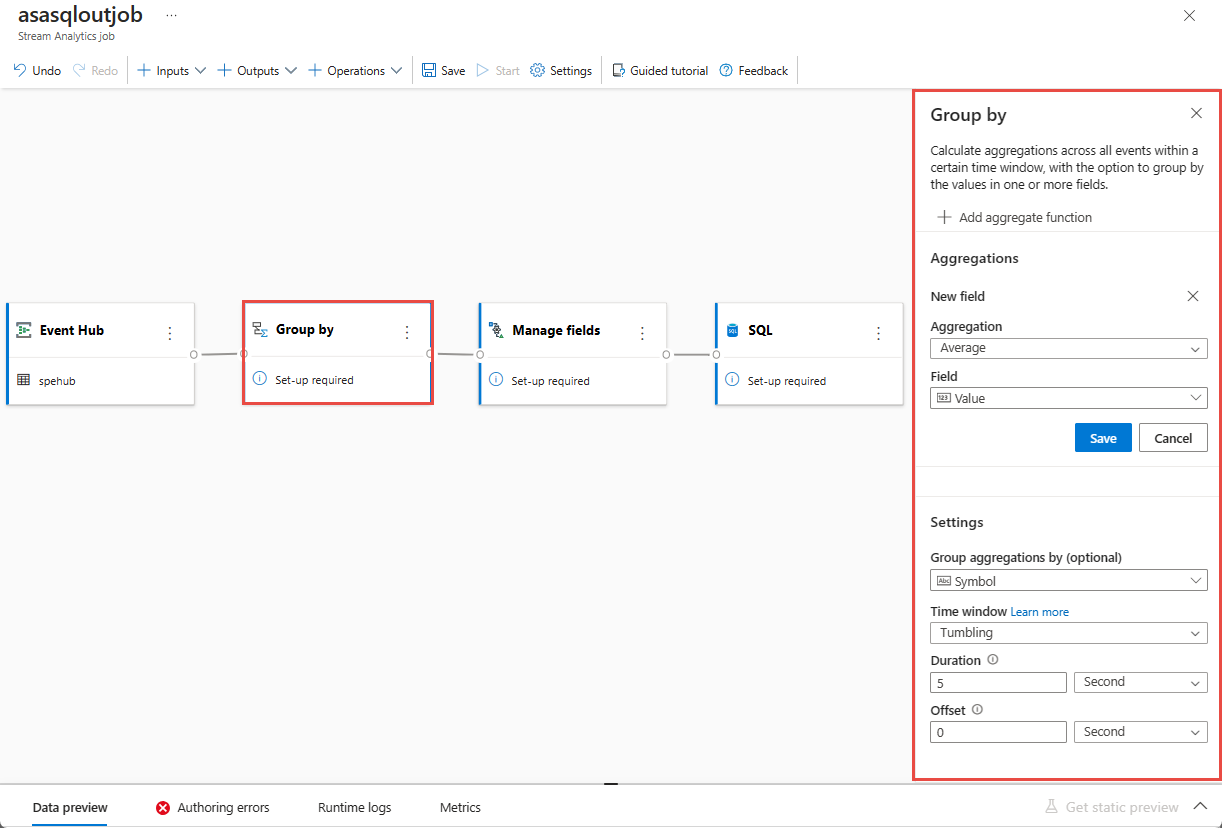Open the Duration unit dropdown showing Second
Image resolution: width=1222 pixels, height=828 pixels.
1140,681
